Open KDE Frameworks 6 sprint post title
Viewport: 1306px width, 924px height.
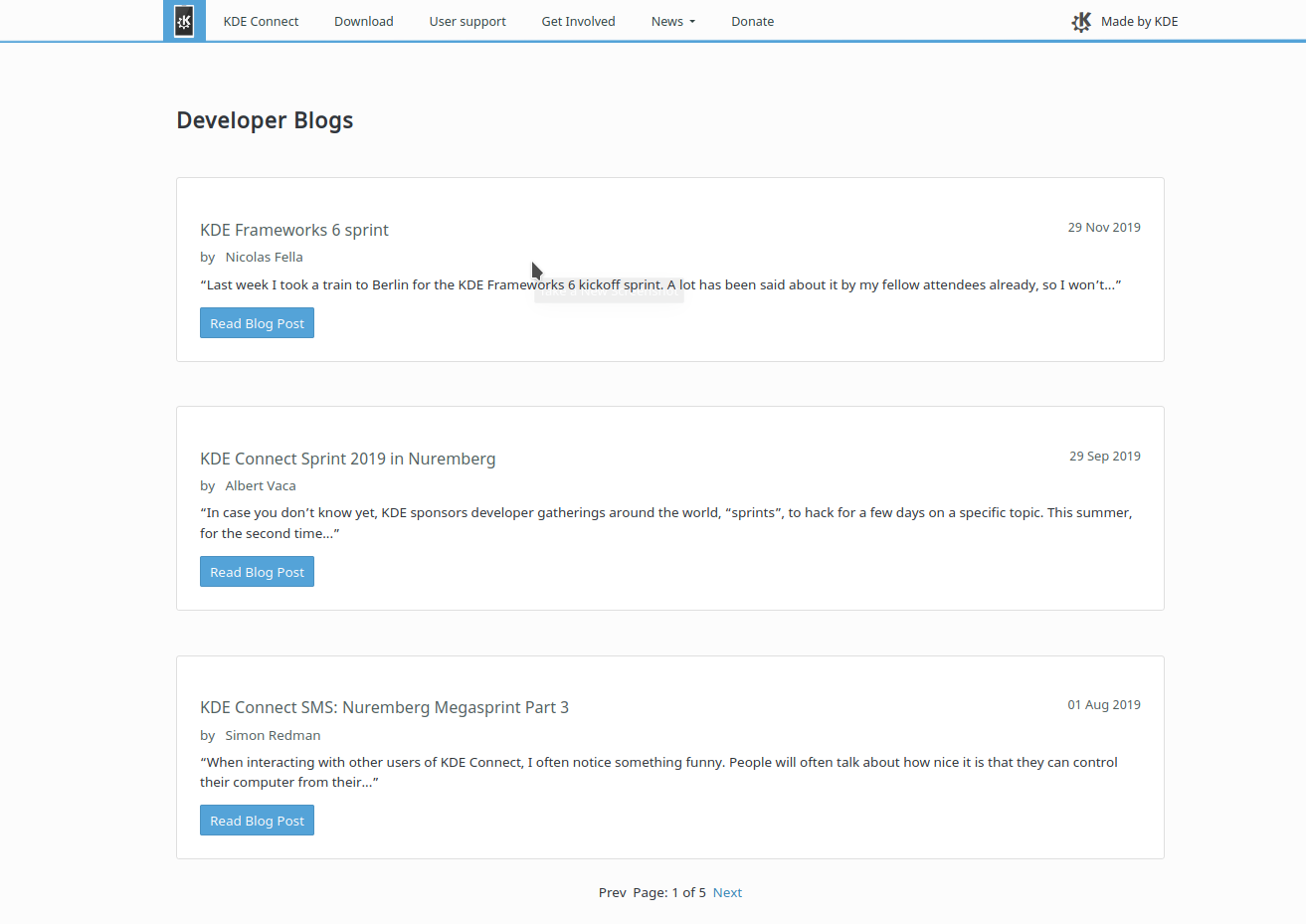[x=294, y=230]
